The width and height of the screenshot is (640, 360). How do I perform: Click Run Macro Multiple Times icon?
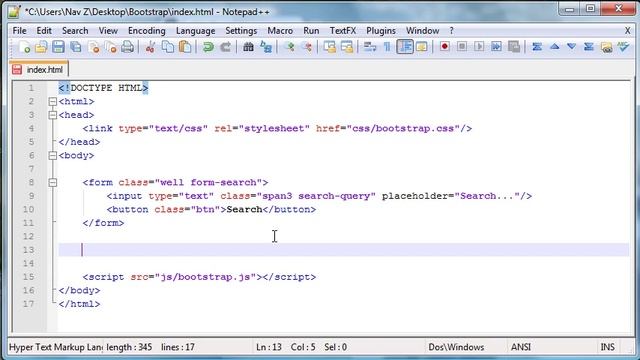496,47
